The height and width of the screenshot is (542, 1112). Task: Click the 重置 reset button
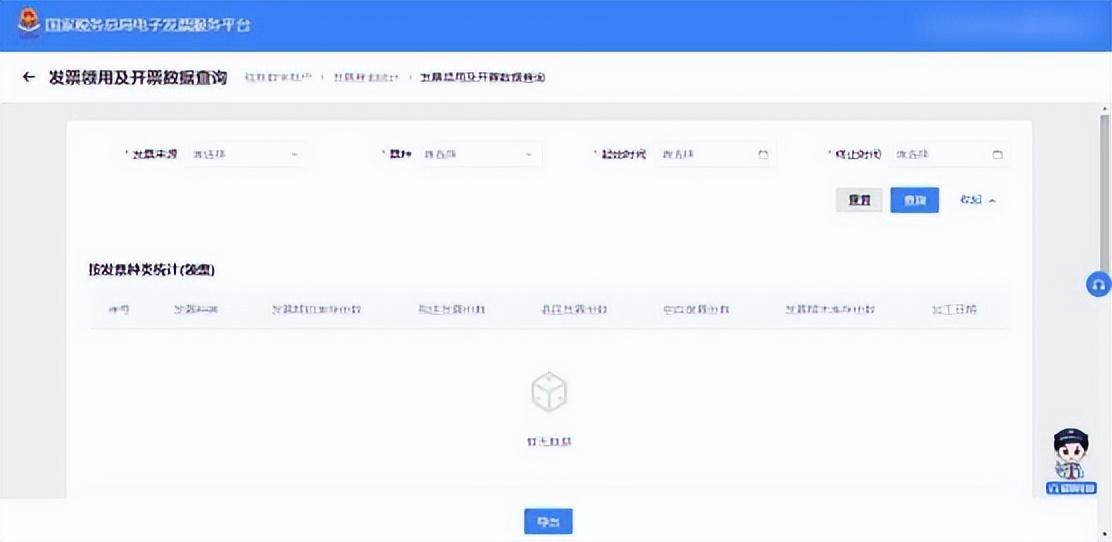coord(859,200)
